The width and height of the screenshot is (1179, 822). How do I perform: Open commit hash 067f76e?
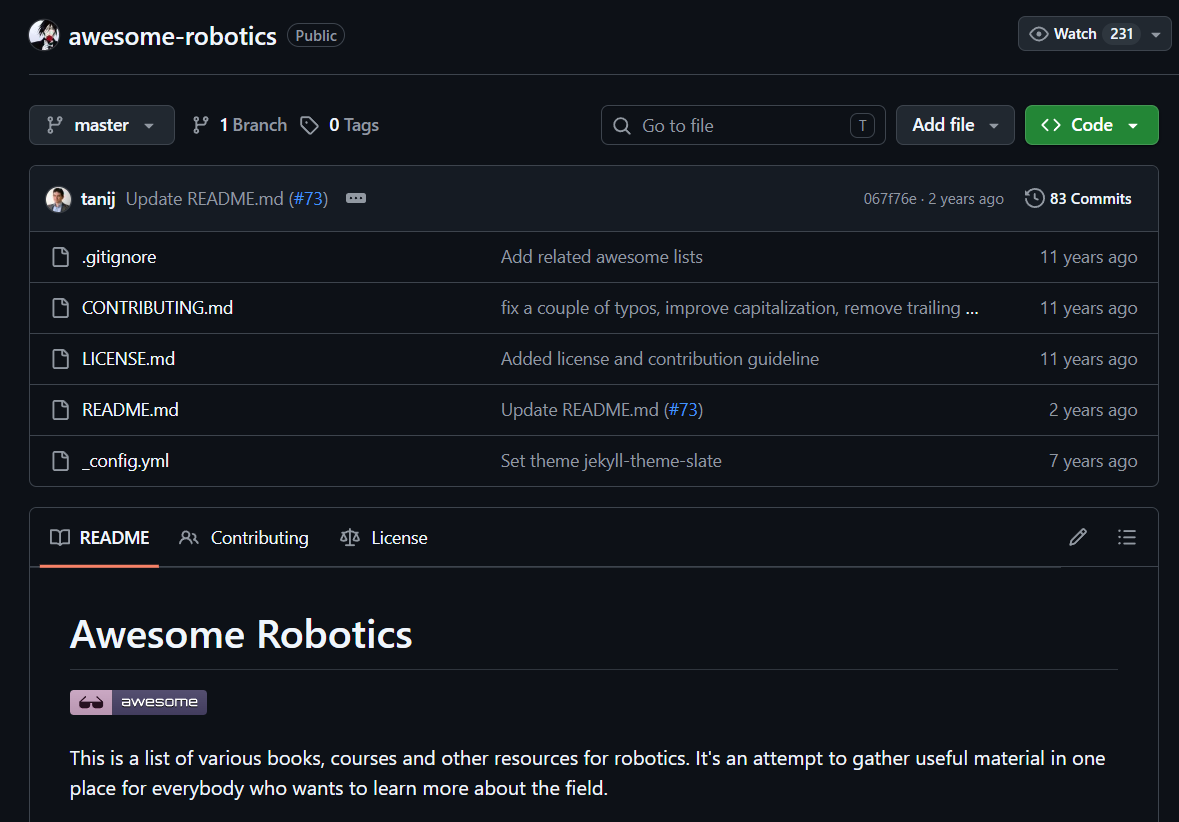tap(890, 199)
